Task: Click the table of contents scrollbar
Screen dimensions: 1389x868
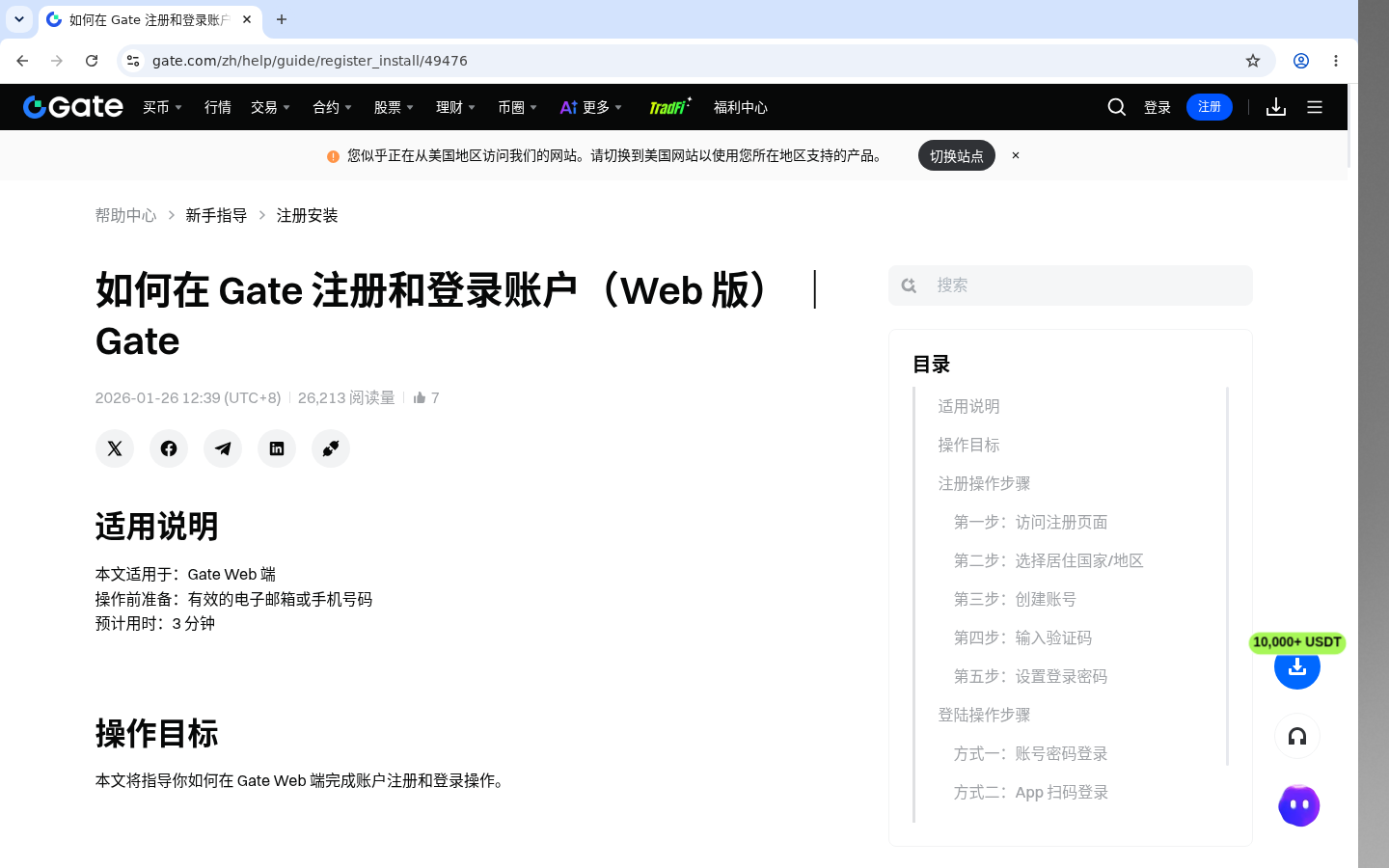Action: pos(1227,576)
